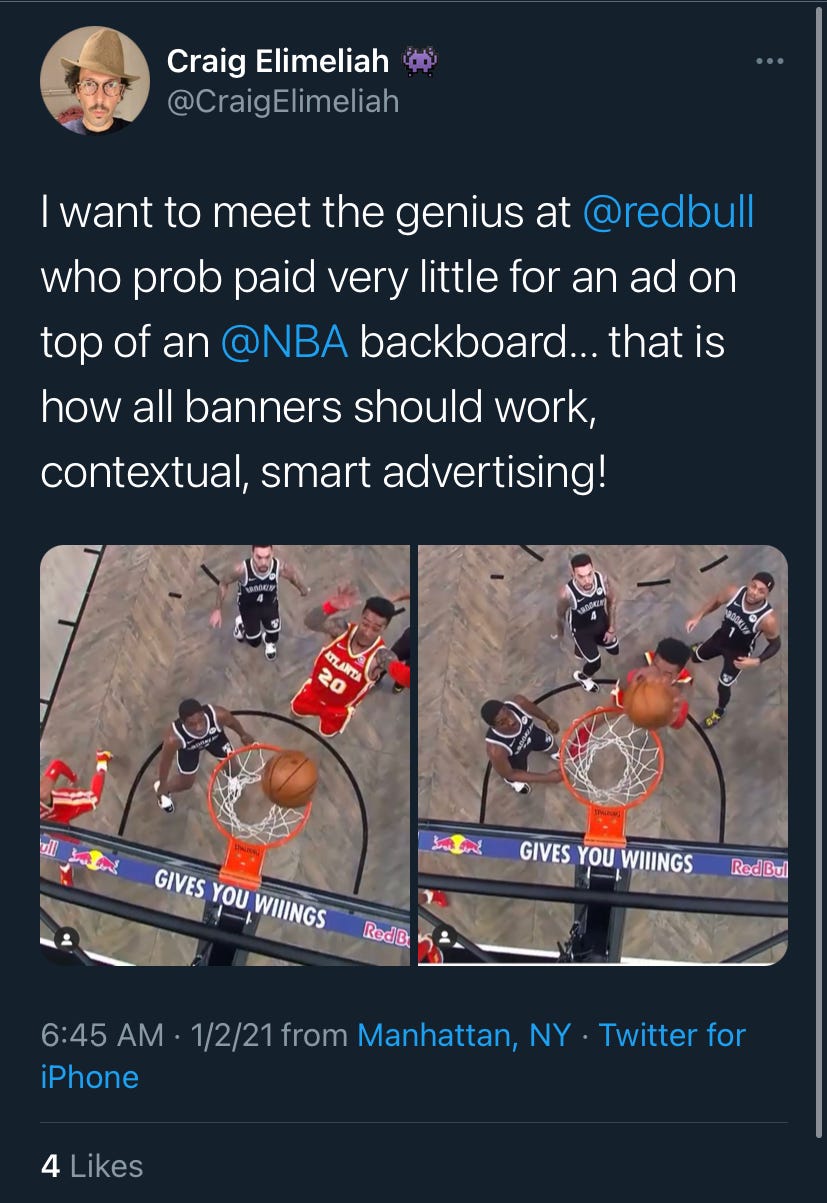Click the Gives You Wiiings banner in right photo

[606, 858]
